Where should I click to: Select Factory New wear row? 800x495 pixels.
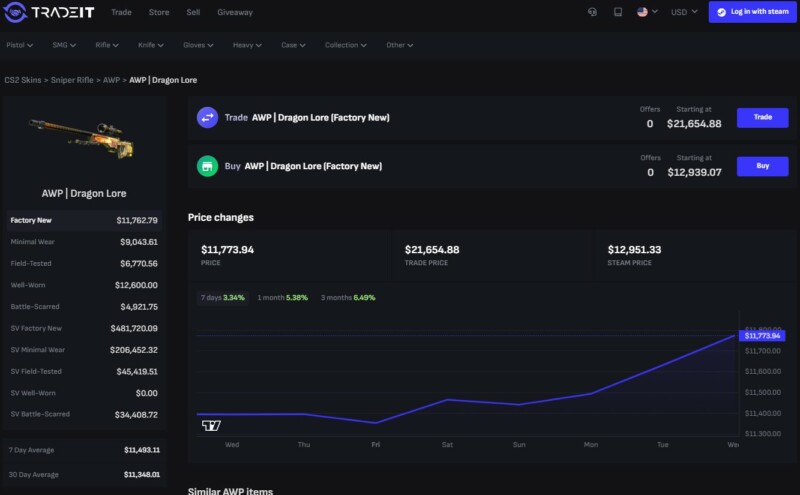coord(84,220)
